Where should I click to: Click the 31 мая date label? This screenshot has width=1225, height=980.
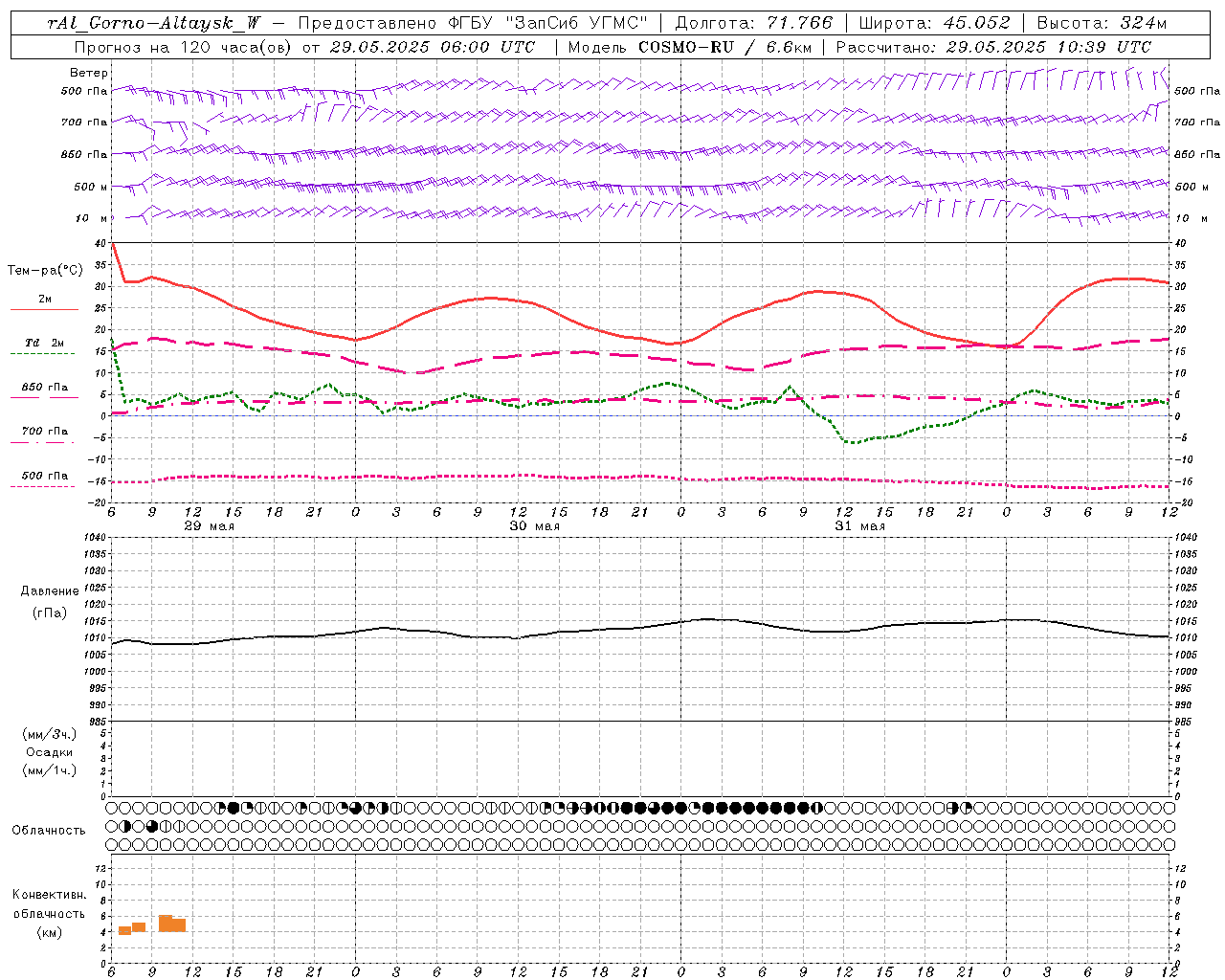[859, 525]
